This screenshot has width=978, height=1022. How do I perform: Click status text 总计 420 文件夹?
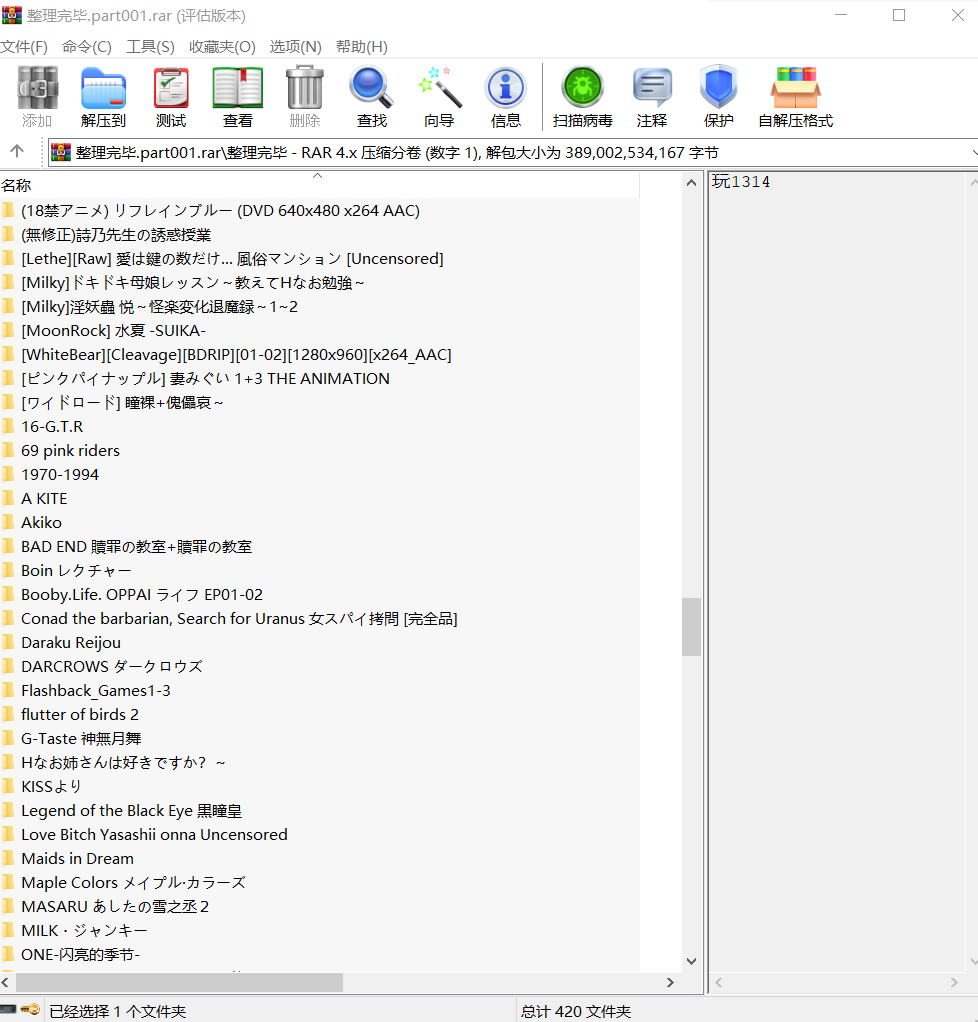click(576, 1011)
